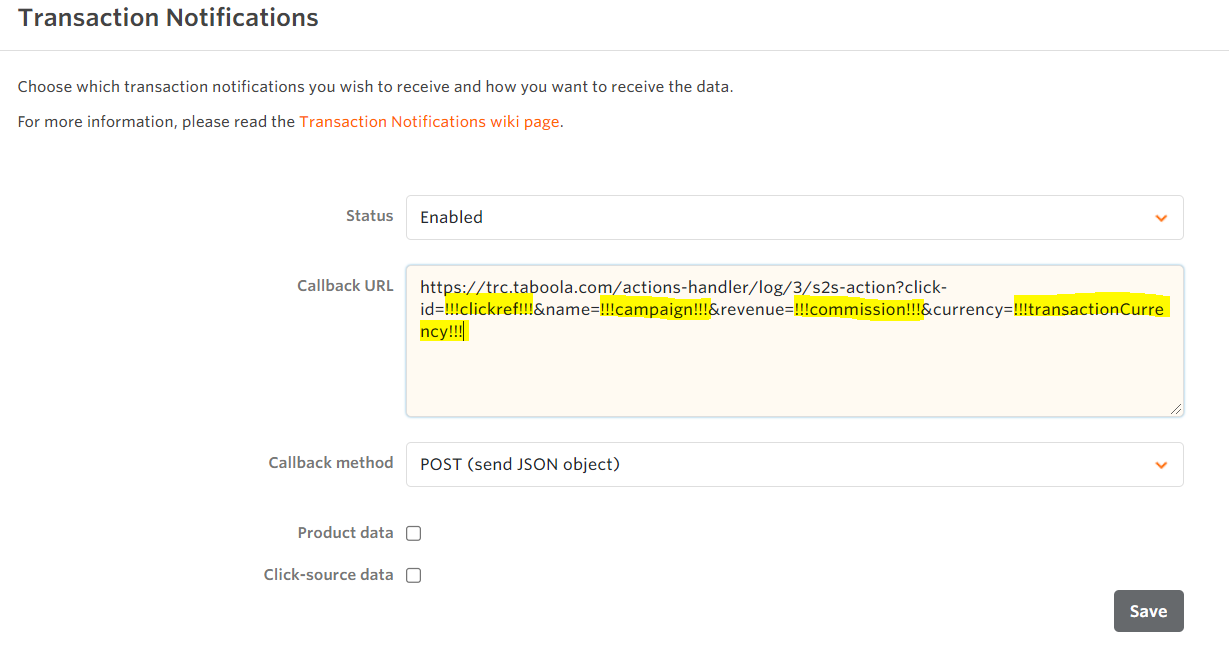This screenshot has height=649, width=1229.
Task: Click the Click-source data label
Action: tap(328, 575)
